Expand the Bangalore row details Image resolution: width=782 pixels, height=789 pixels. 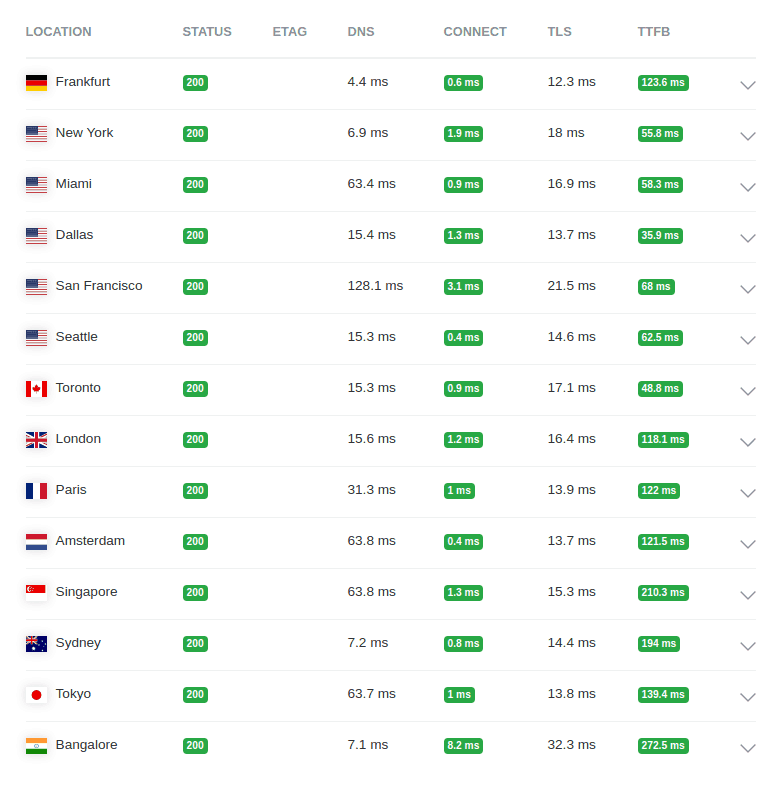point(747,748)
